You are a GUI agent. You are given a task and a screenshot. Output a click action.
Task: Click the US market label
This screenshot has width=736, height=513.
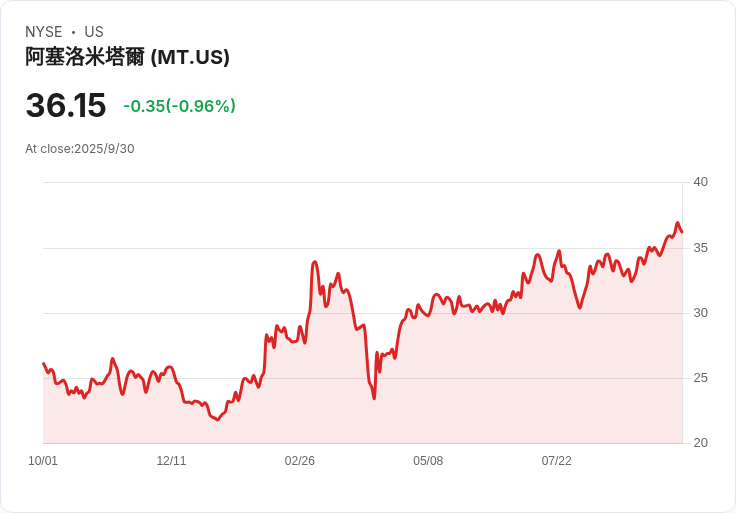click(x=94, y=32)
